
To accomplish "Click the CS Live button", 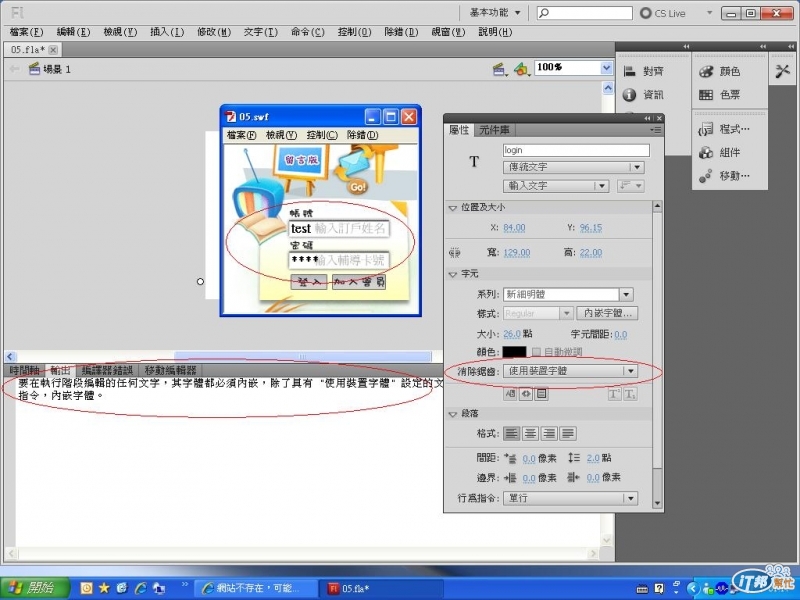I will tap(663, 13).
